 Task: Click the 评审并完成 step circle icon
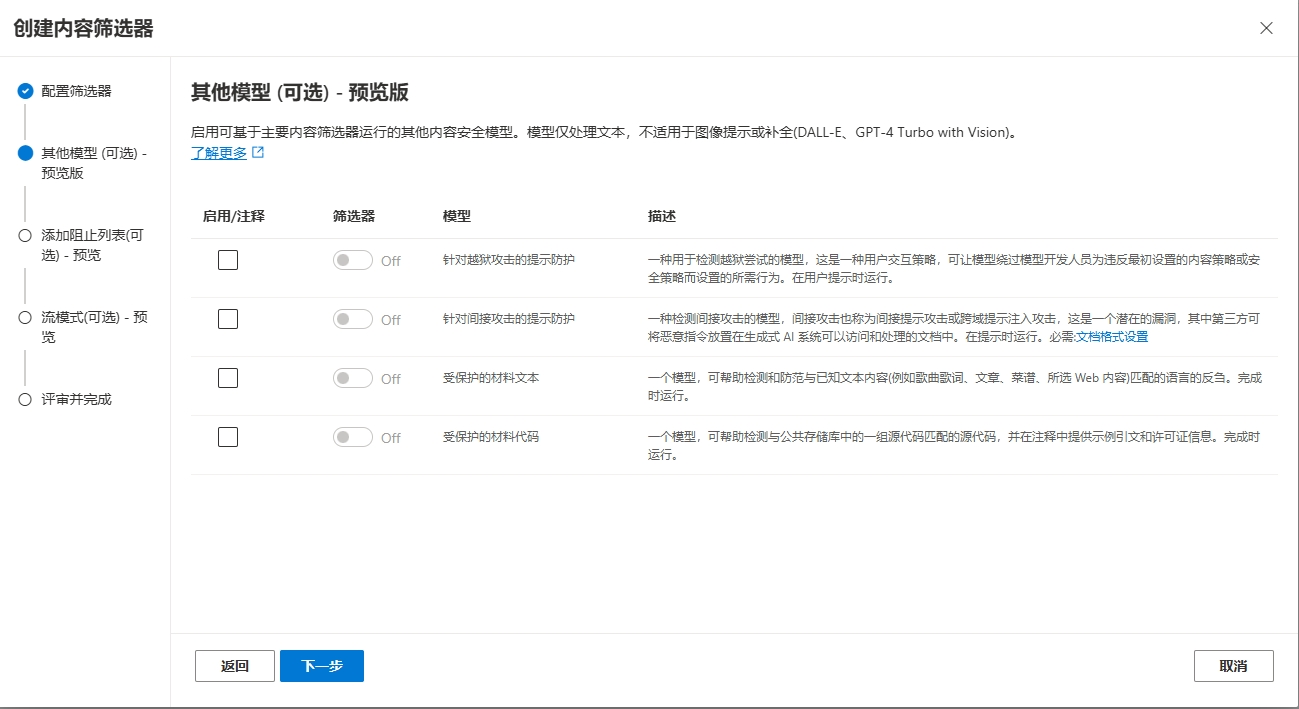pos(25,399)
